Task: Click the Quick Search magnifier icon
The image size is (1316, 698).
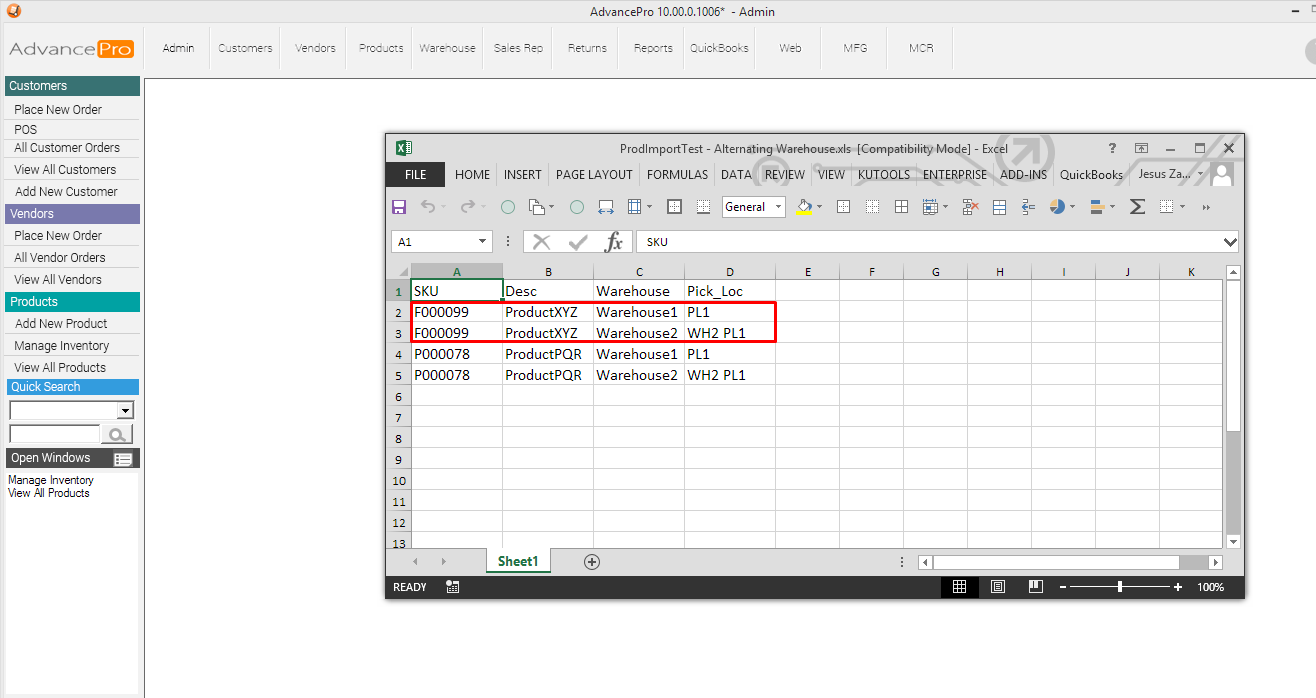Action: pos(118,434)
